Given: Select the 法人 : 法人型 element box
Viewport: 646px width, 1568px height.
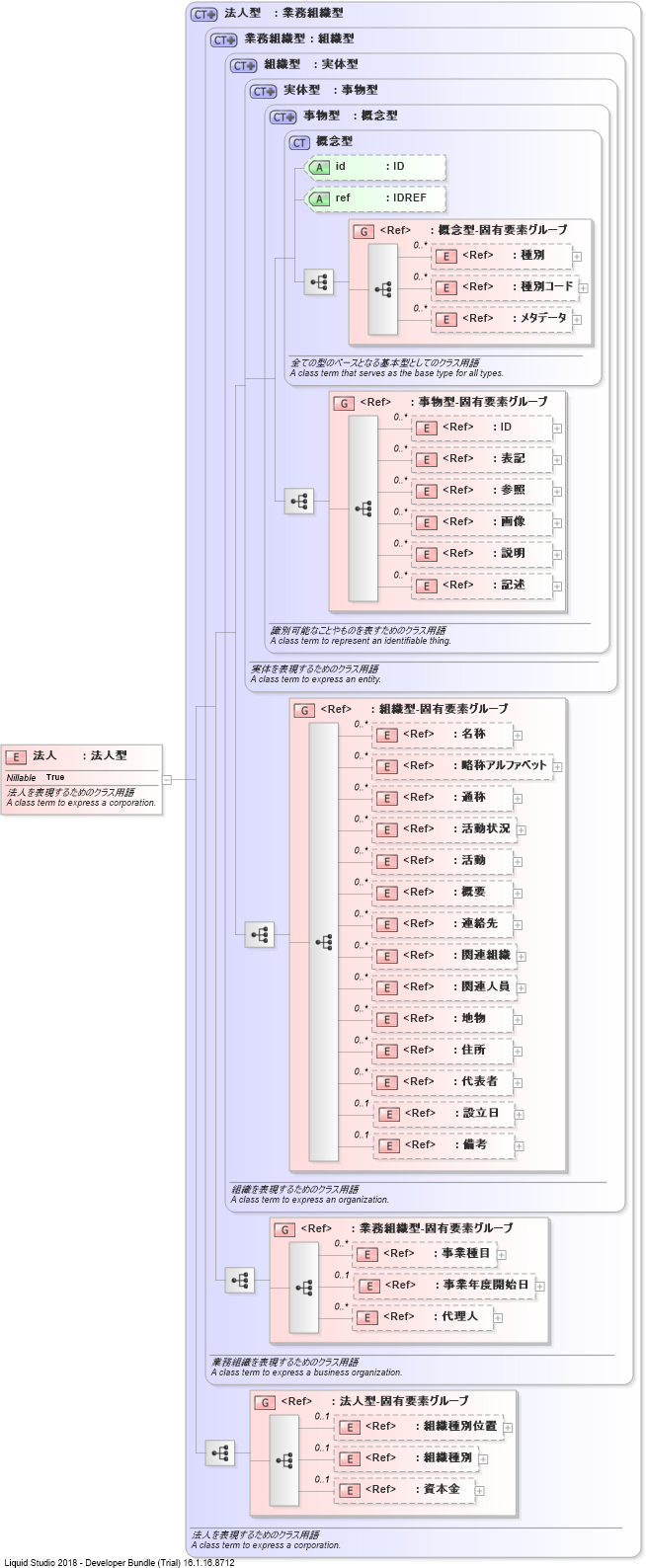Looking at the screenshot, I should point(80,779).
